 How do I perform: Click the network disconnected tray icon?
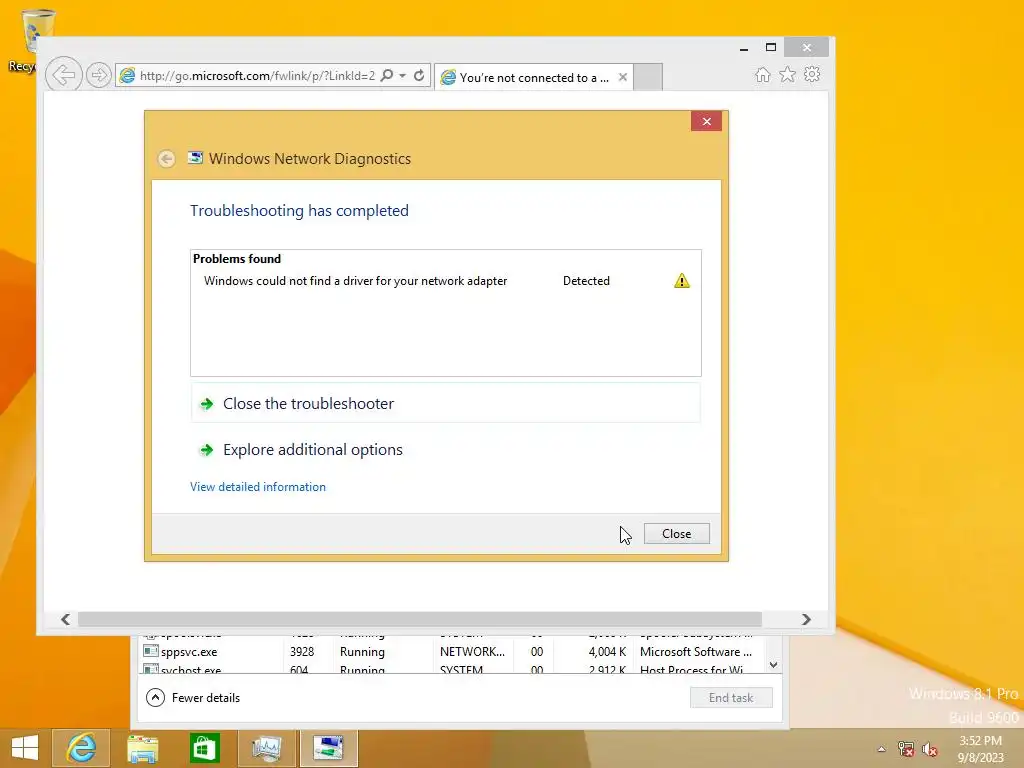906,749
